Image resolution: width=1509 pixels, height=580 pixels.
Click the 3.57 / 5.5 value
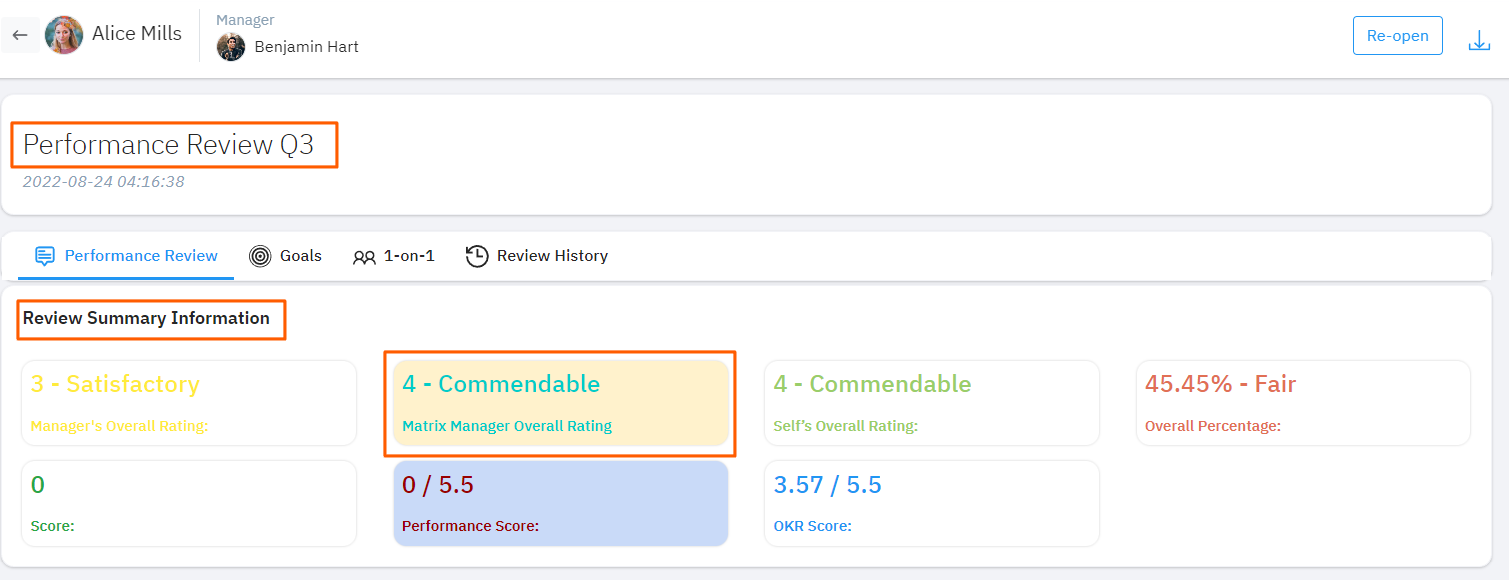[x=828, y=485]
